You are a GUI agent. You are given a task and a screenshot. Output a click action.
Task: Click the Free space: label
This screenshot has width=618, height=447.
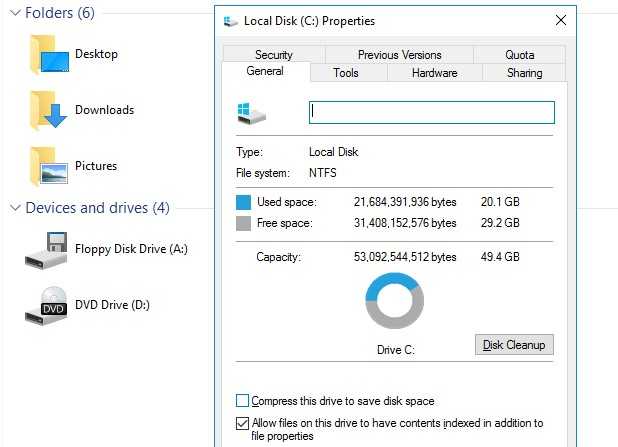pos(285,223)
